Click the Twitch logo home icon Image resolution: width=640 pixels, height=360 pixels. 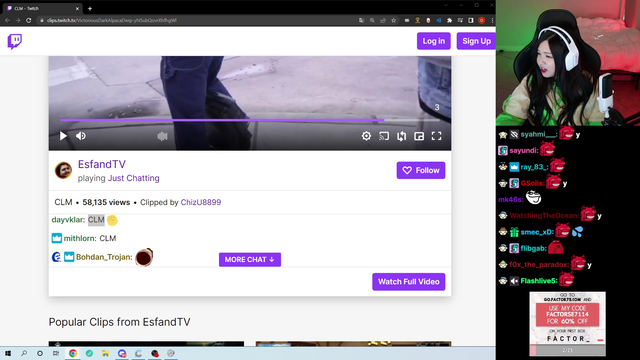pyautogui.click(x=15, y=41)
